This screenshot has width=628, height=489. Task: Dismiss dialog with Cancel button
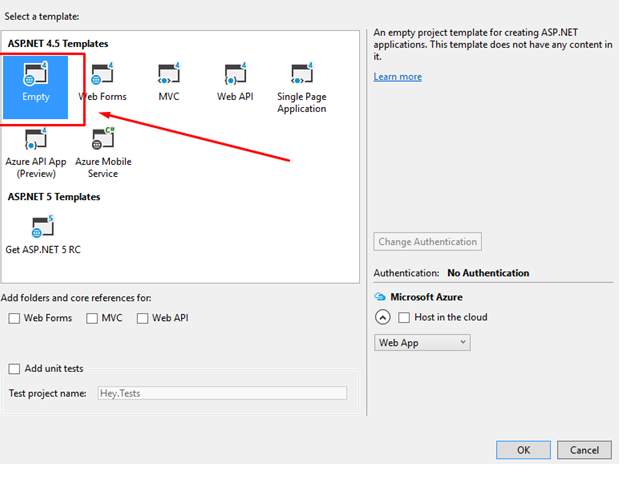[x=584, y=450]
